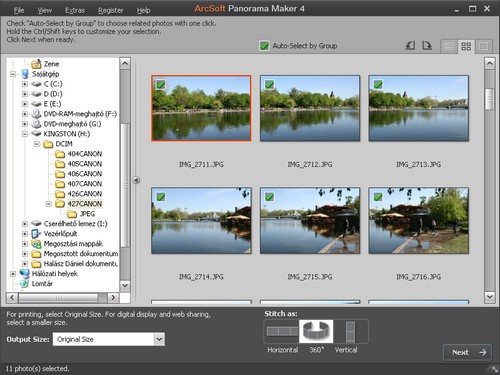This screenshot has width=500, height=375.
Task: Uncheck IMG_2716.JPG selection checkbox
Action: tap(378, 197)
